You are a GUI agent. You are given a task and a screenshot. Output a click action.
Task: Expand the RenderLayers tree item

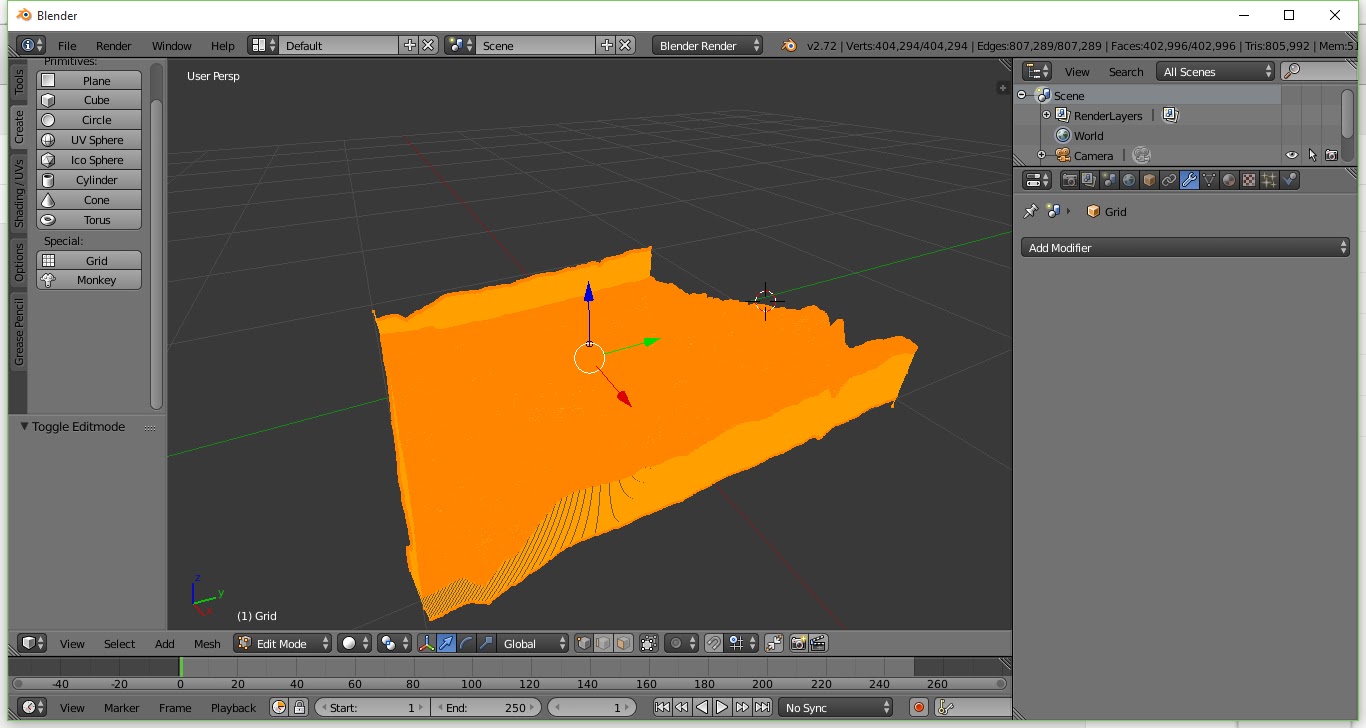(x=1047, y=115)
